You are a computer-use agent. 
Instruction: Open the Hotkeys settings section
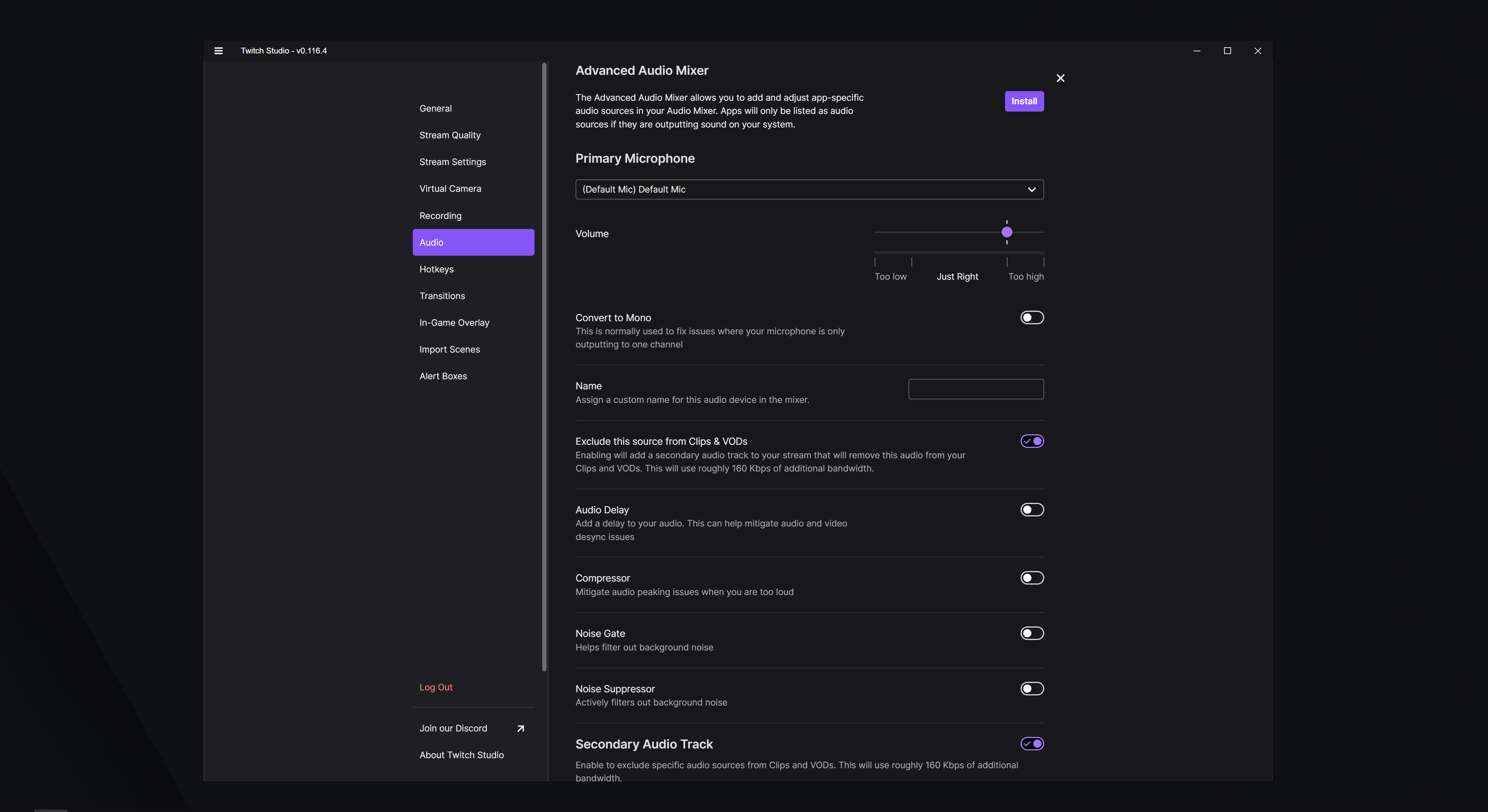coord(437,268)
